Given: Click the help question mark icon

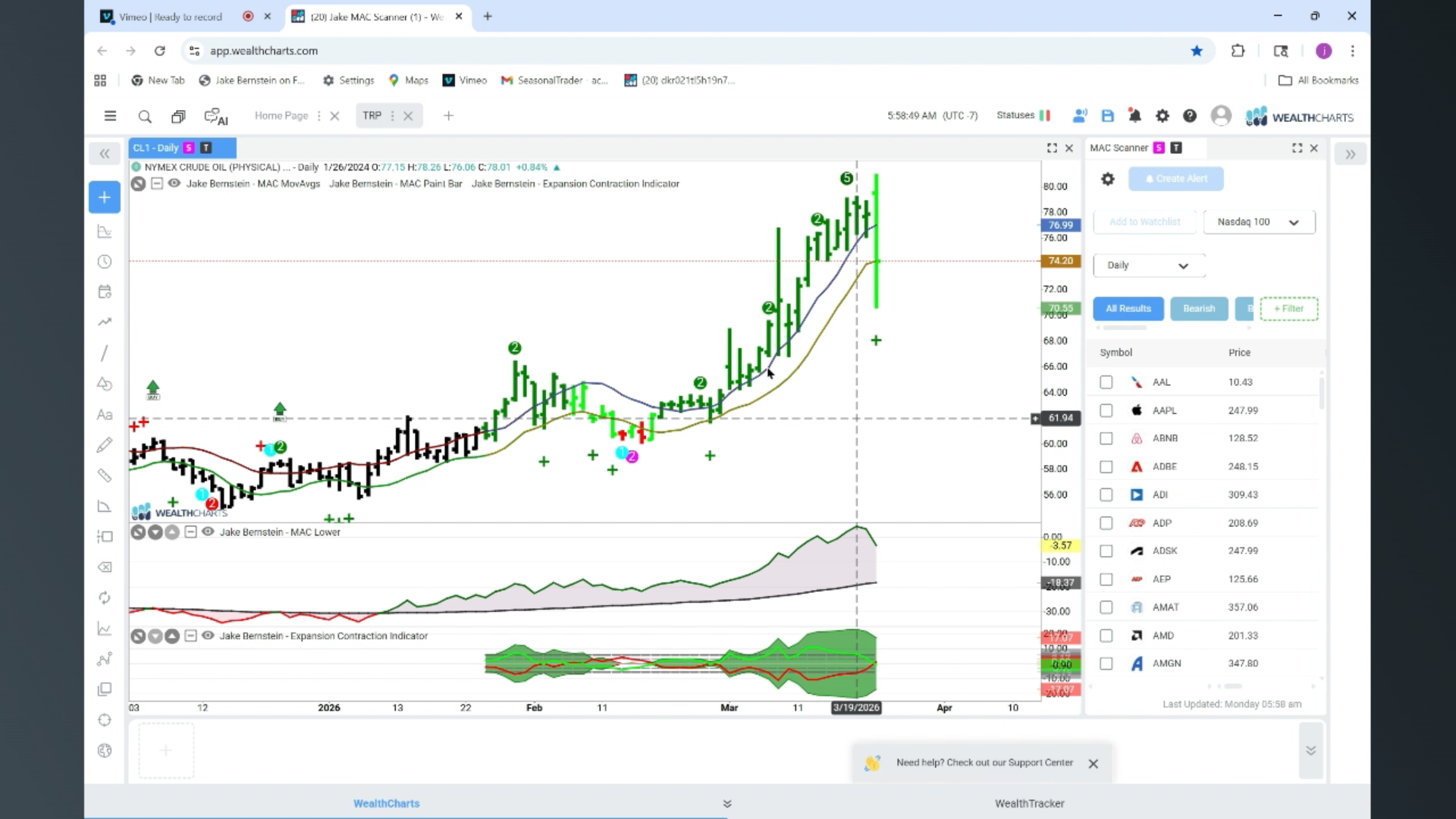Looking at the screenshot, I should coord(1190,116).
